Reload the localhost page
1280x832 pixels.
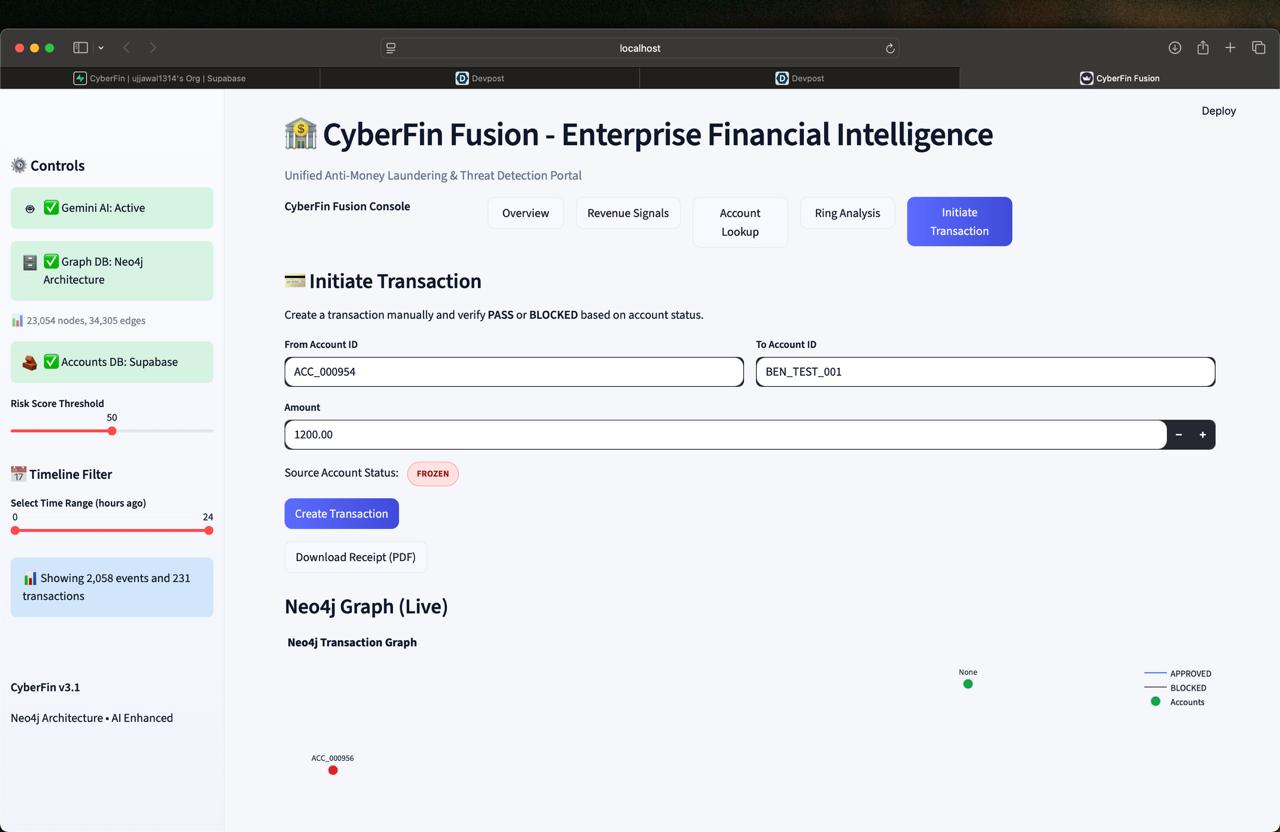click(890, 48)
